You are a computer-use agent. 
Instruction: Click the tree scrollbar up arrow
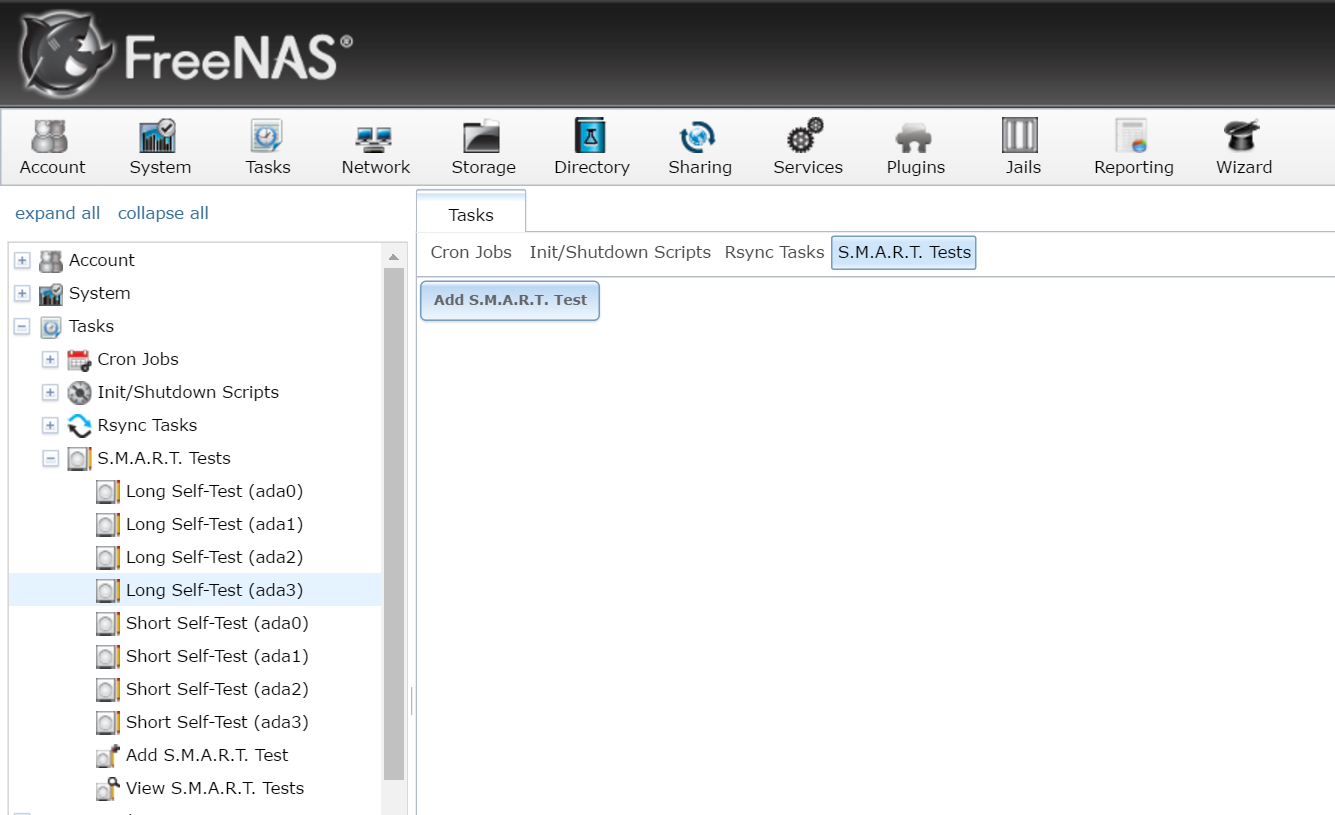(x=395, y=255)
